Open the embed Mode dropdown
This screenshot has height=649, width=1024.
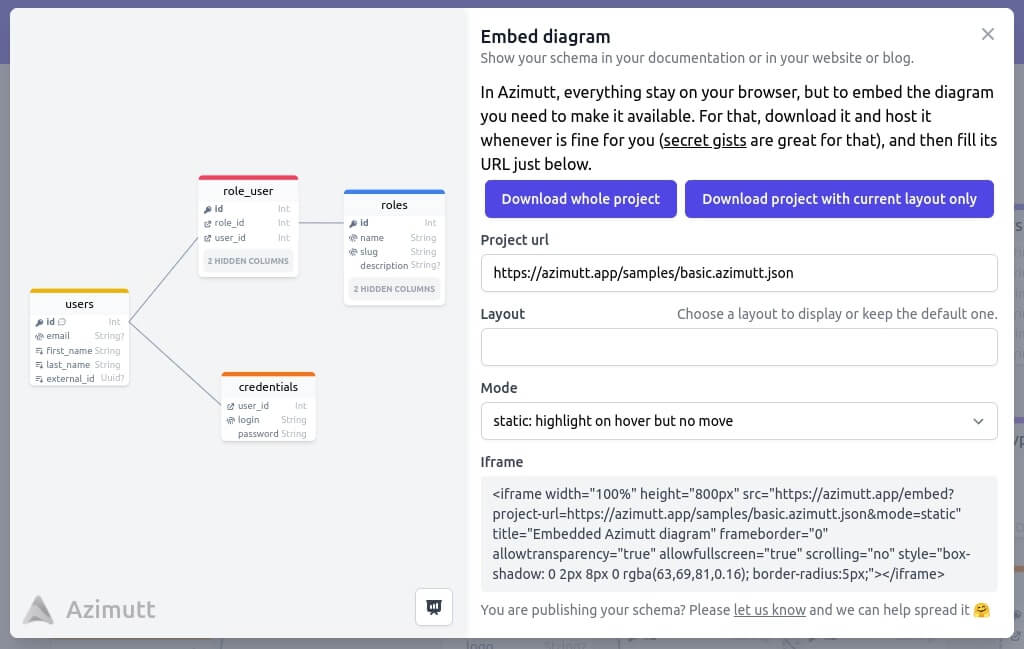click(x=739, y=421)
